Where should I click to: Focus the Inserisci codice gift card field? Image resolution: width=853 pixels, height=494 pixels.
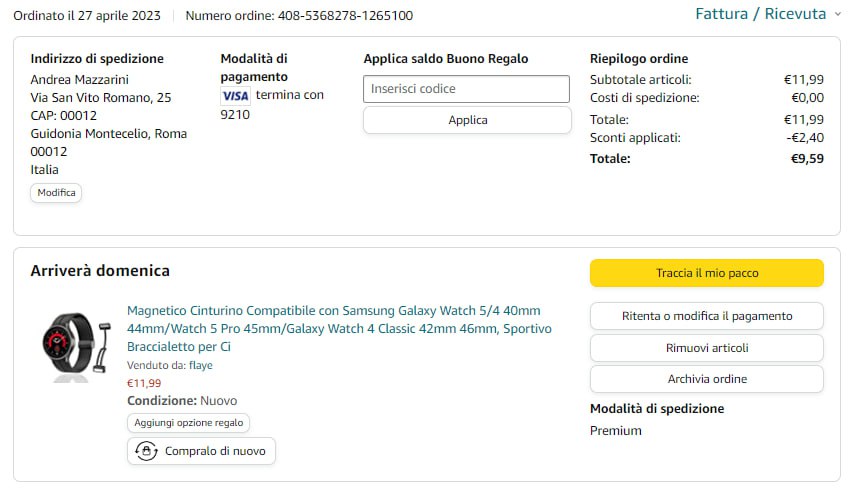pos(466,89)
